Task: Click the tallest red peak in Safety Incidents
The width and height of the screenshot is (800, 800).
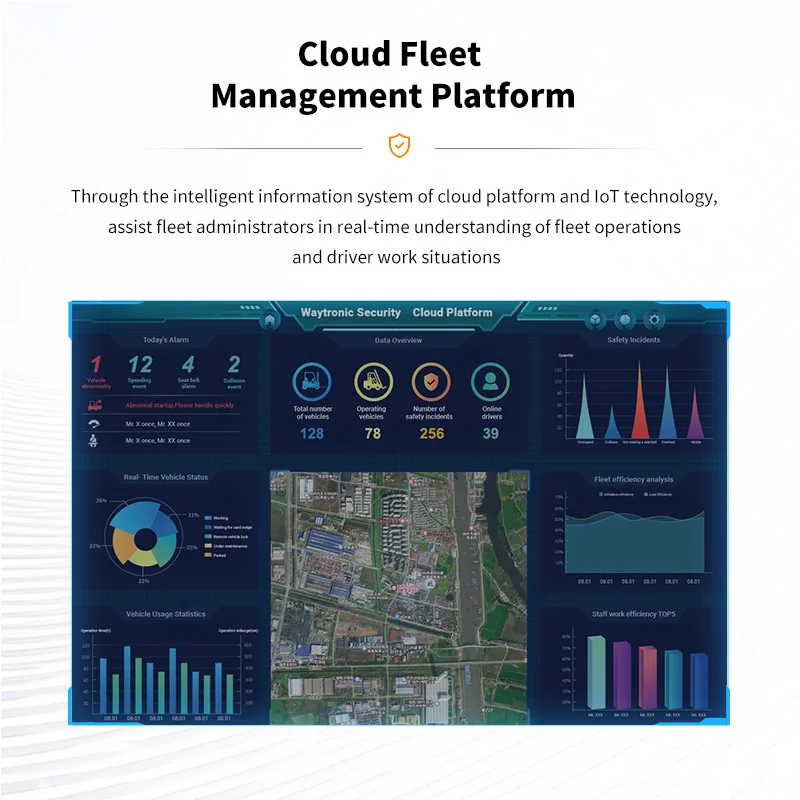Action: pyautogui.click(x=640, y=401)
